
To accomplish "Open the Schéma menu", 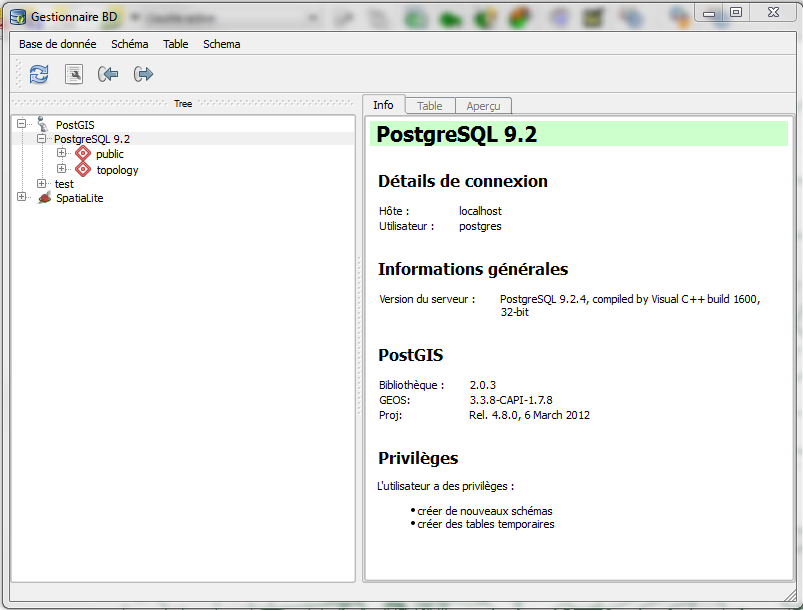I will click(x=130, y=44).
